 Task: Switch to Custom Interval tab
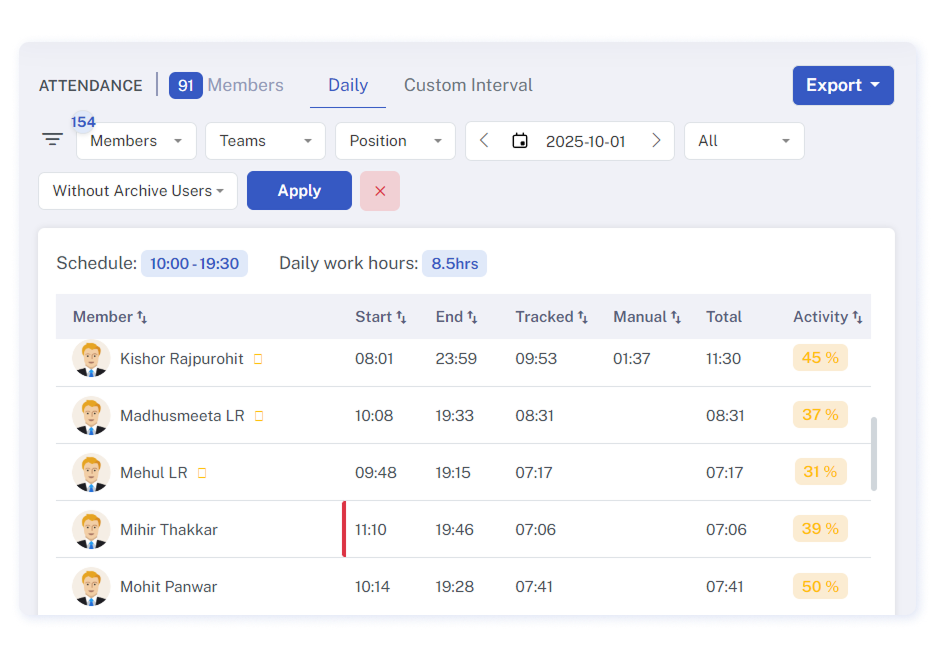(468, 86)
